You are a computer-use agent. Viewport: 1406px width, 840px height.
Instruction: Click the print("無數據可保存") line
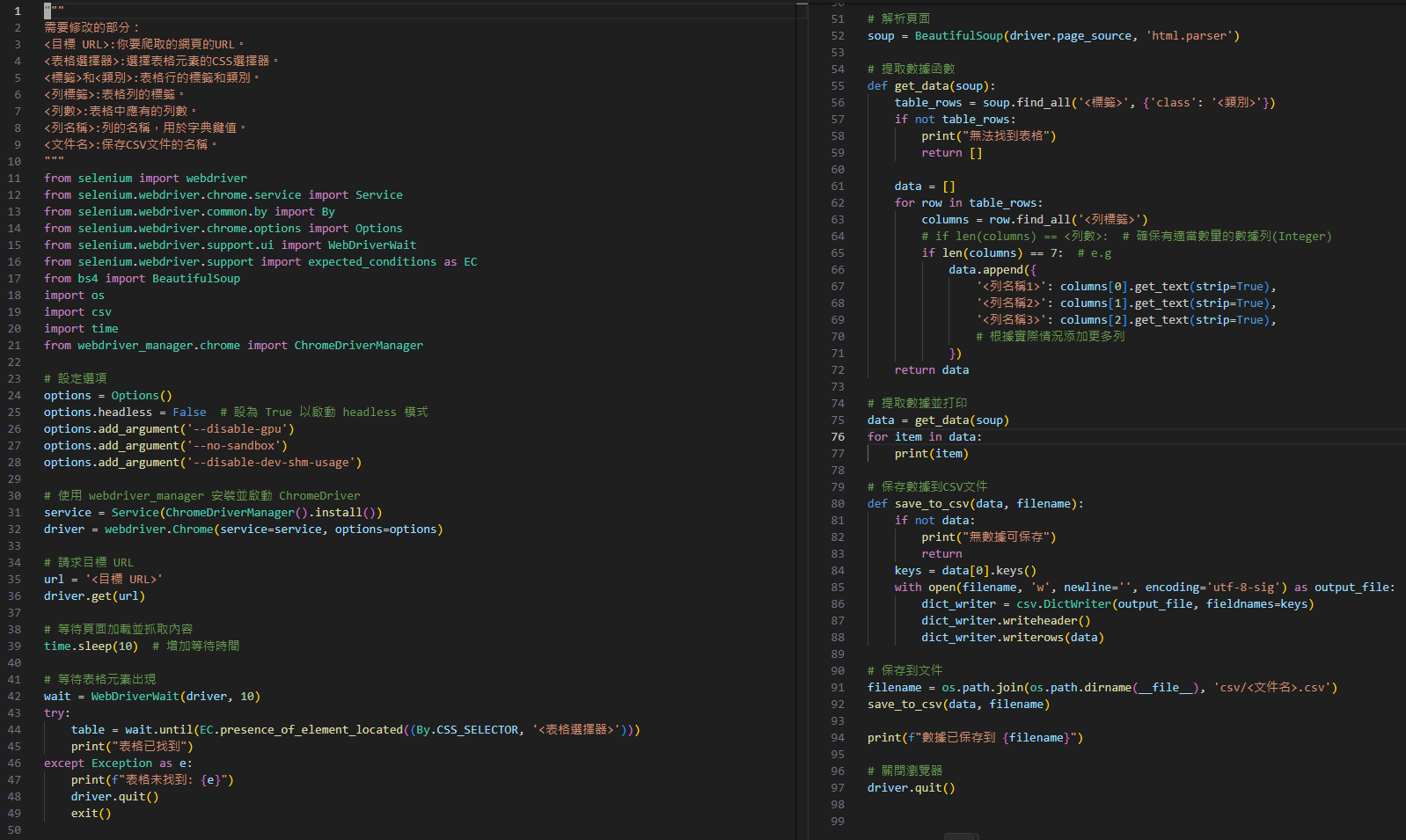[989, 537]
